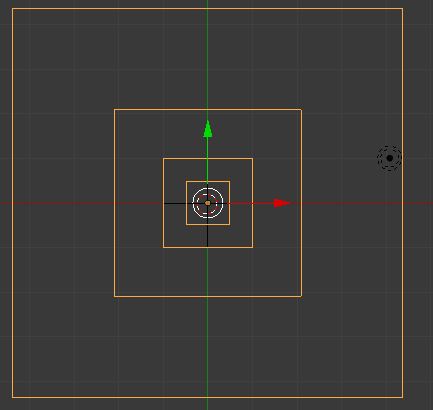This screenshot has height=410, width=433.
Task: Click the third square's top-right corner
Action: coord(252,159)
